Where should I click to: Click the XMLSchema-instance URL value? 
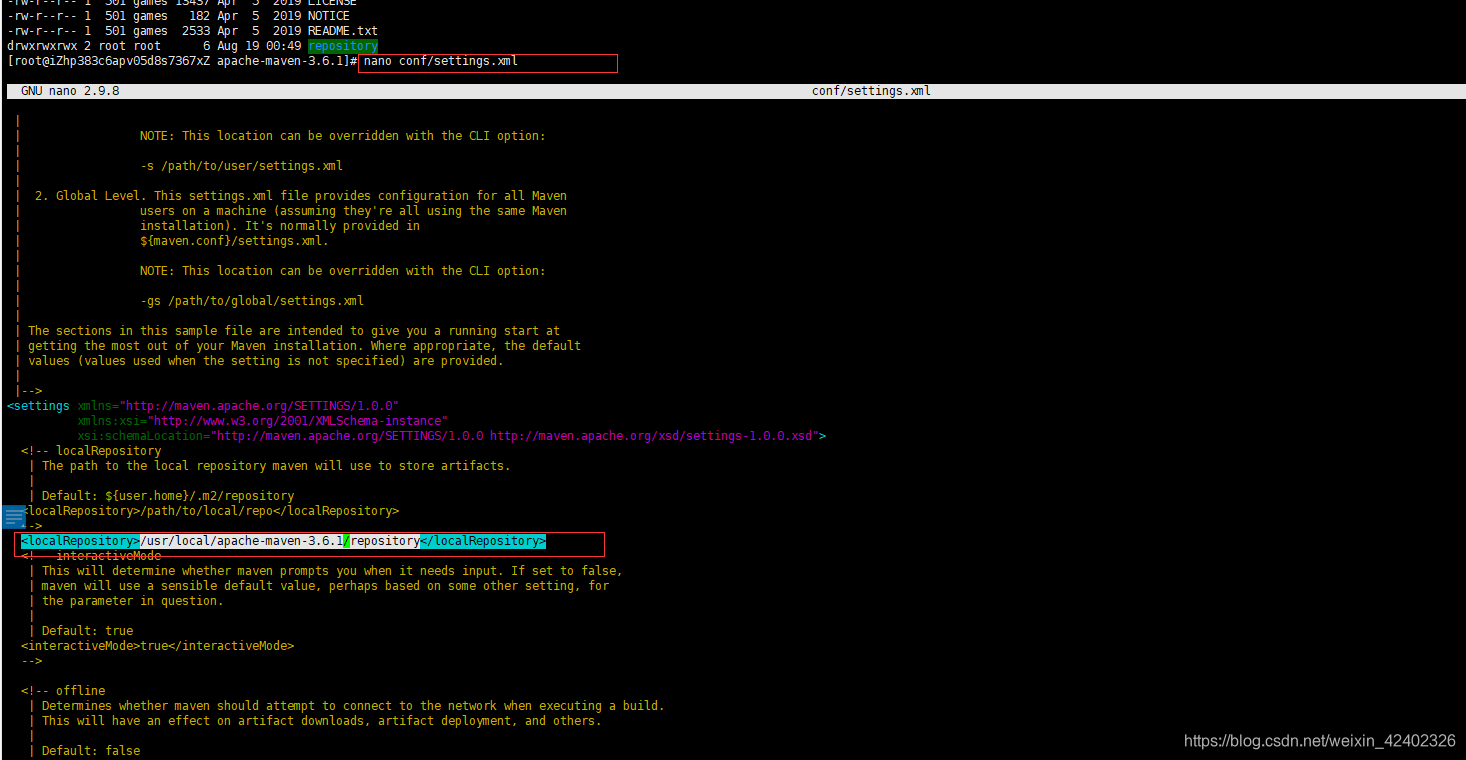coord(299,421)
